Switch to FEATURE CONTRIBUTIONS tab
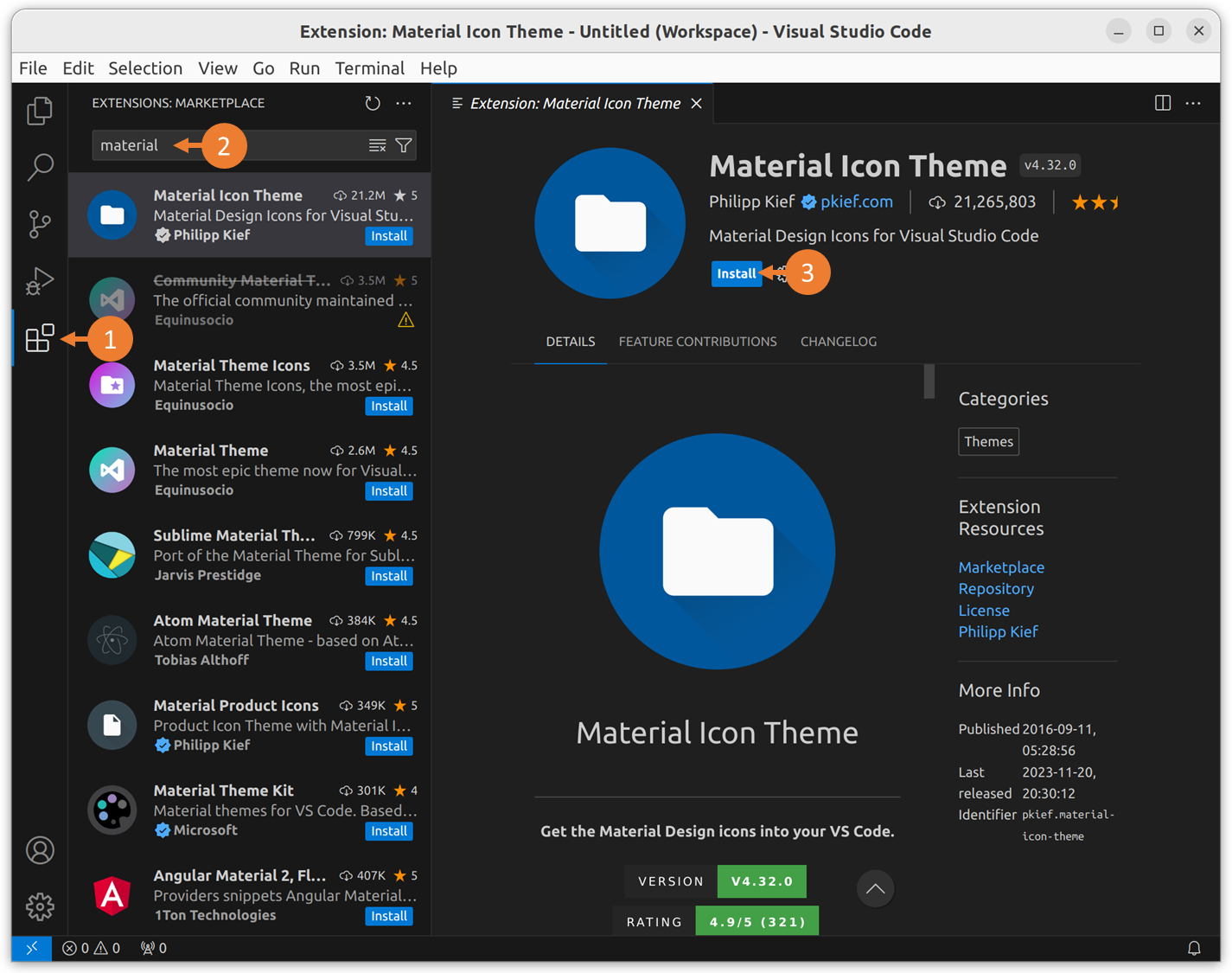The width and height of the screenshot is (1232, 973). pyautogui.click(x=698, y=342)
